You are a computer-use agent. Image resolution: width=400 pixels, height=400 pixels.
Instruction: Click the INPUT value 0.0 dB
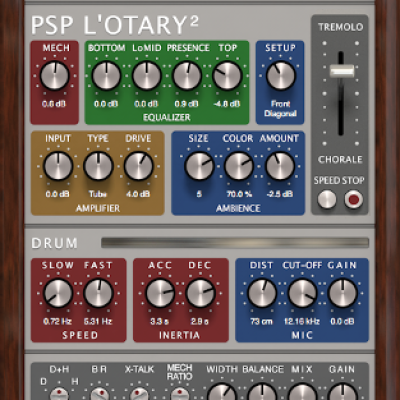[x=57, y=194]
